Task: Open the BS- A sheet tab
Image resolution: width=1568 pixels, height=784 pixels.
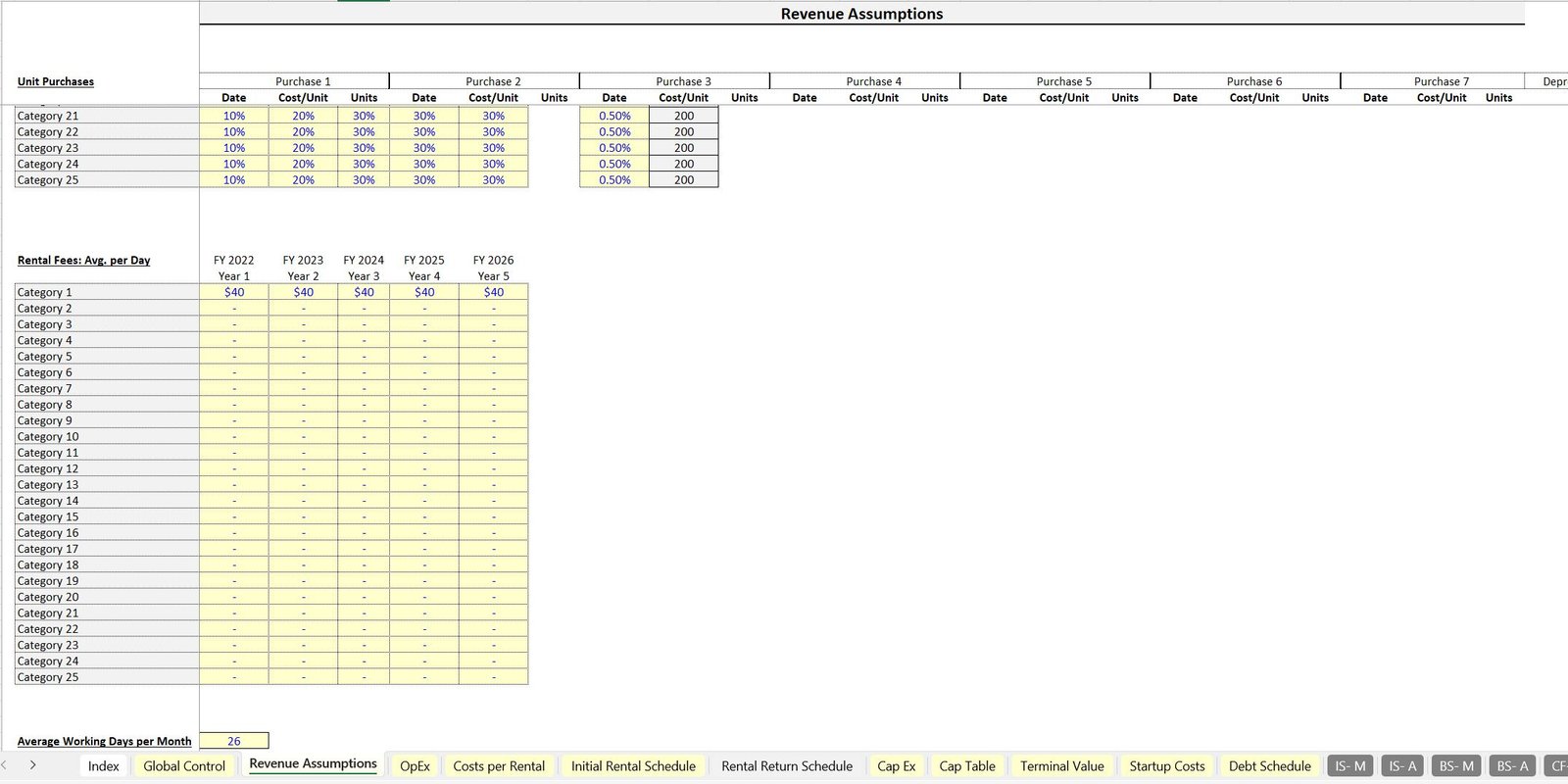Action: 1511,766
